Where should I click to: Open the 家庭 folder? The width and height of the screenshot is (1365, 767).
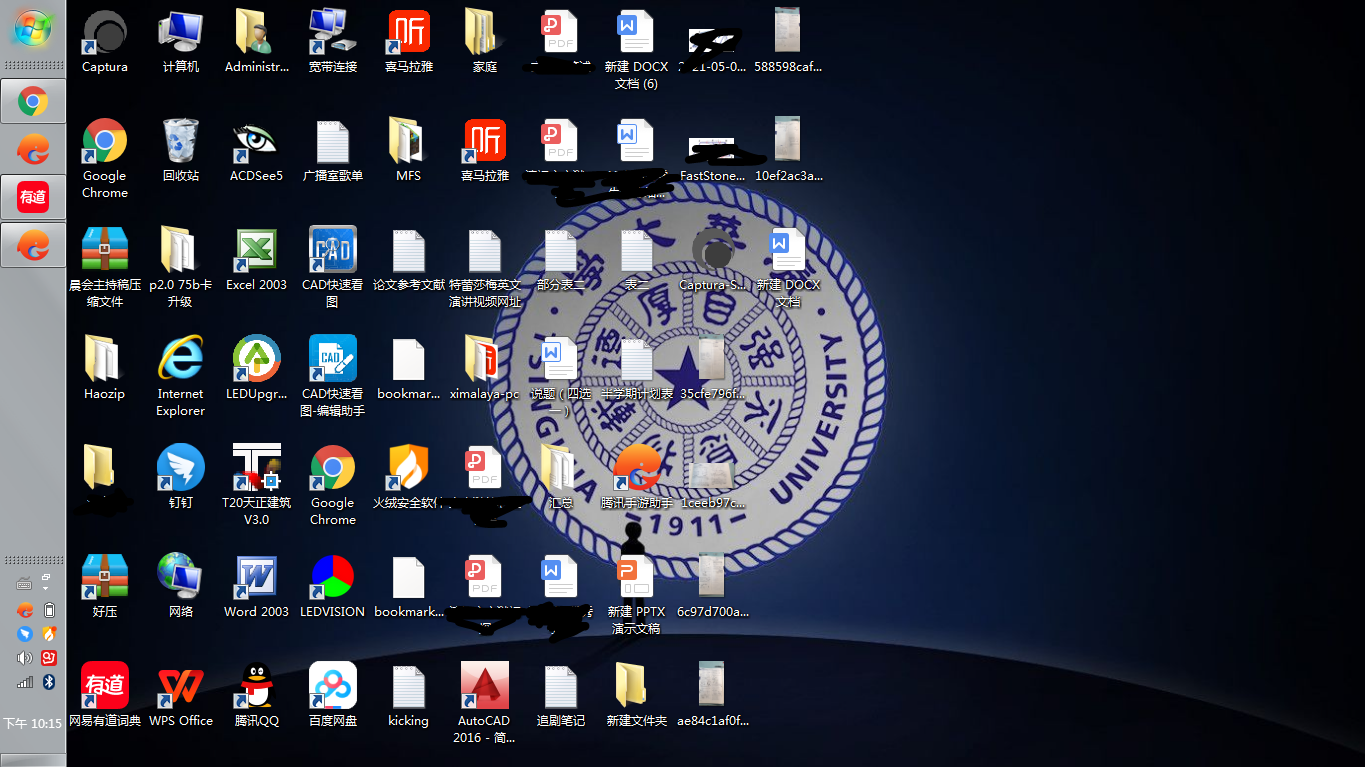tap(485, 42)
